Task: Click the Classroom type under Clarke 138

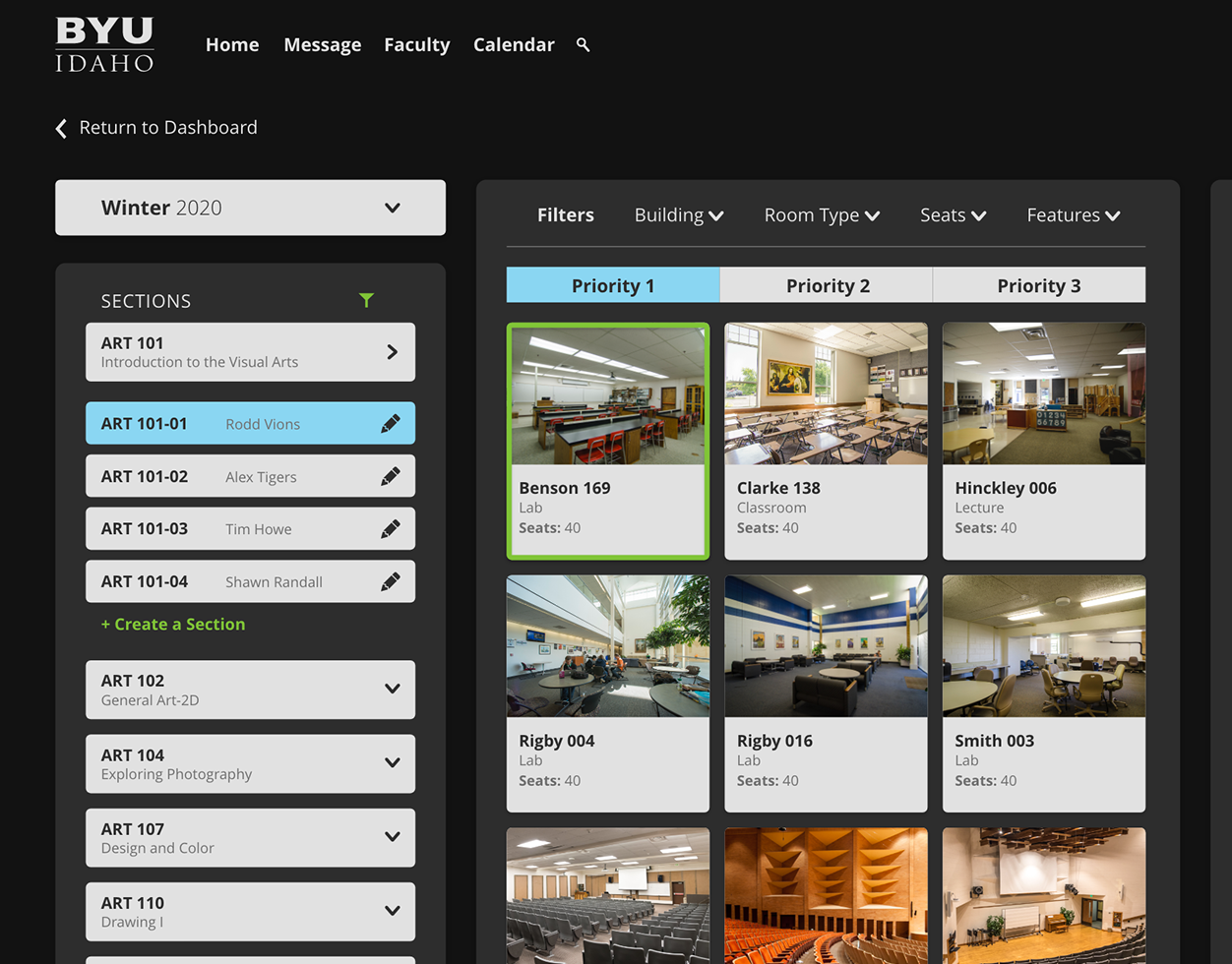Action: click(771, 509)
